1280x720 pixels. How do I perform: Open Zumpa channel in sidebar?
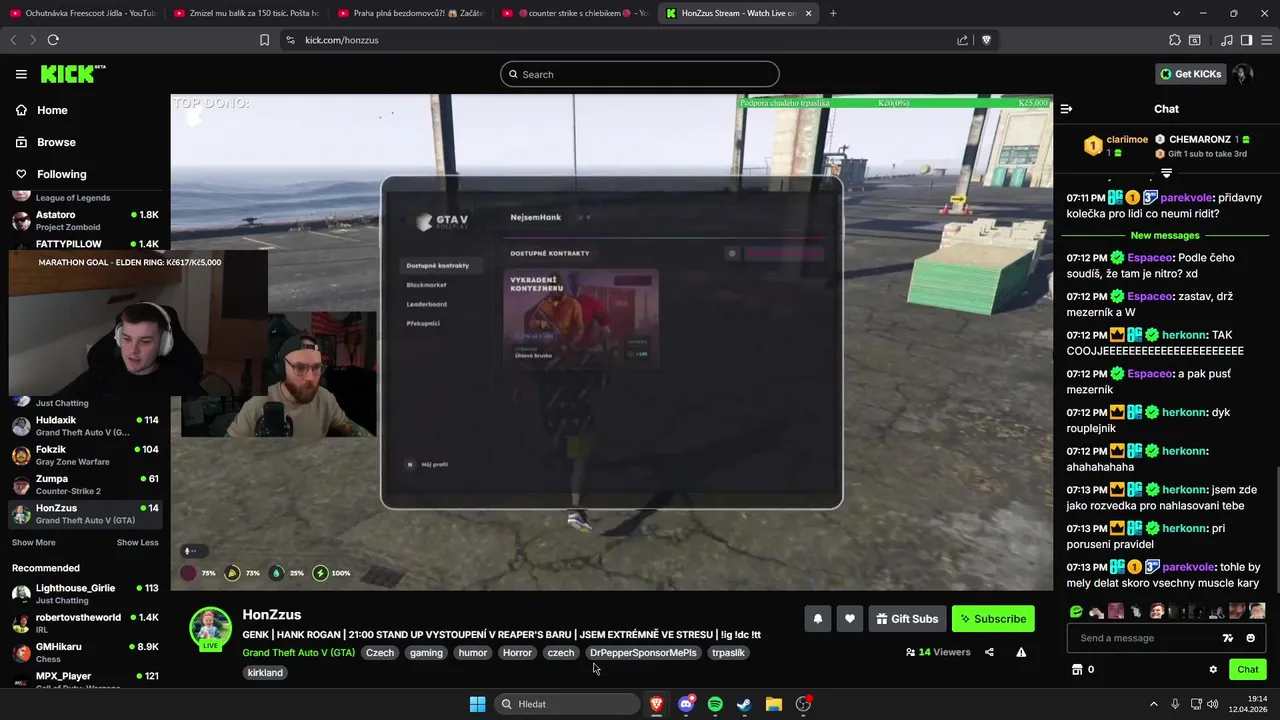click(x=85, y=484)
